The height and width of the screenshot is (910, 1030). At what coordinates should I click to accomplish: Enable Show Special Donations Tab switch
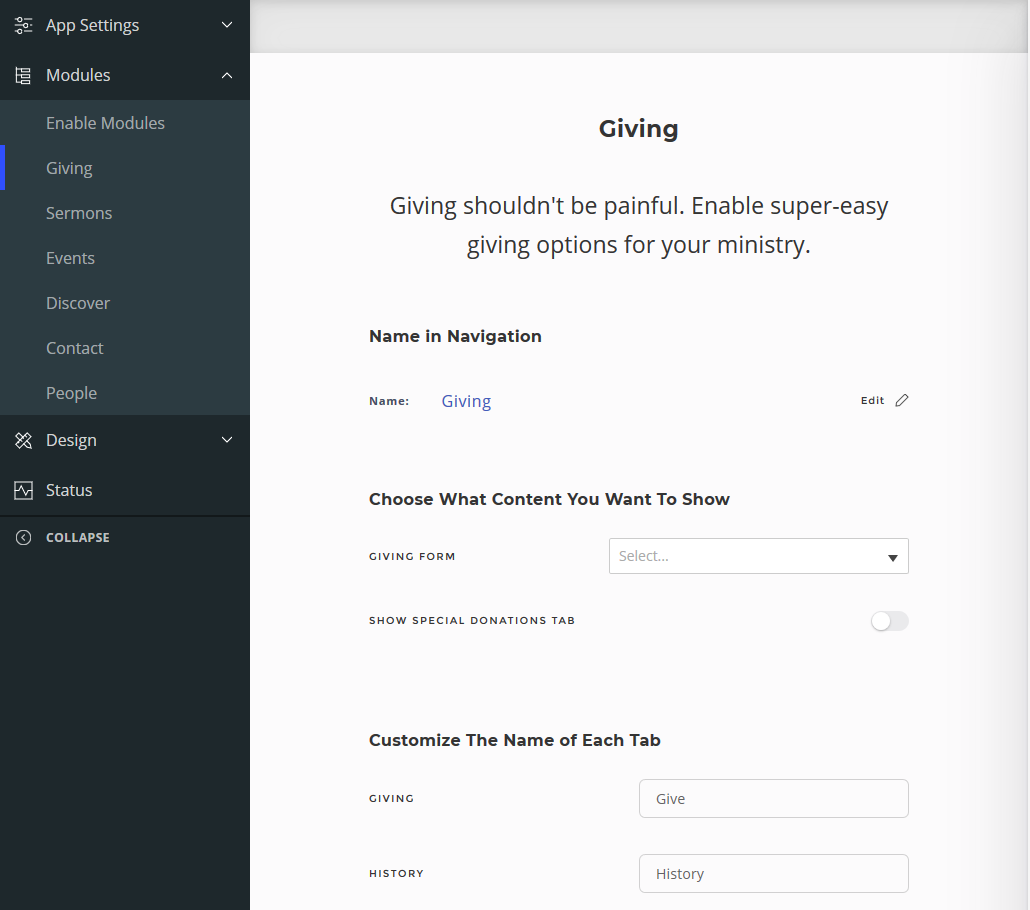pyautogui.click(x=889, y=621)
